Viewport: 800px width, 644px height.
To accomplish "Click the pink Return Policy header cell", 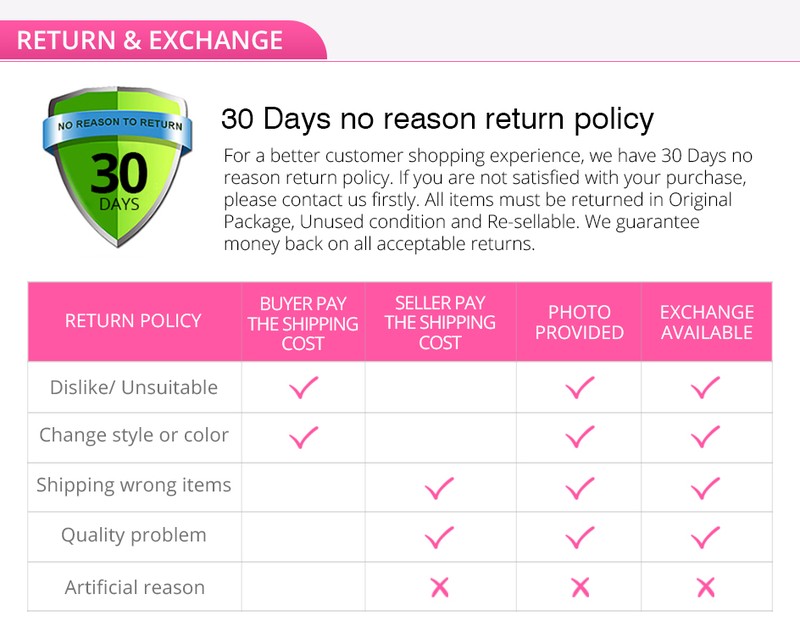I will (133, 321).
